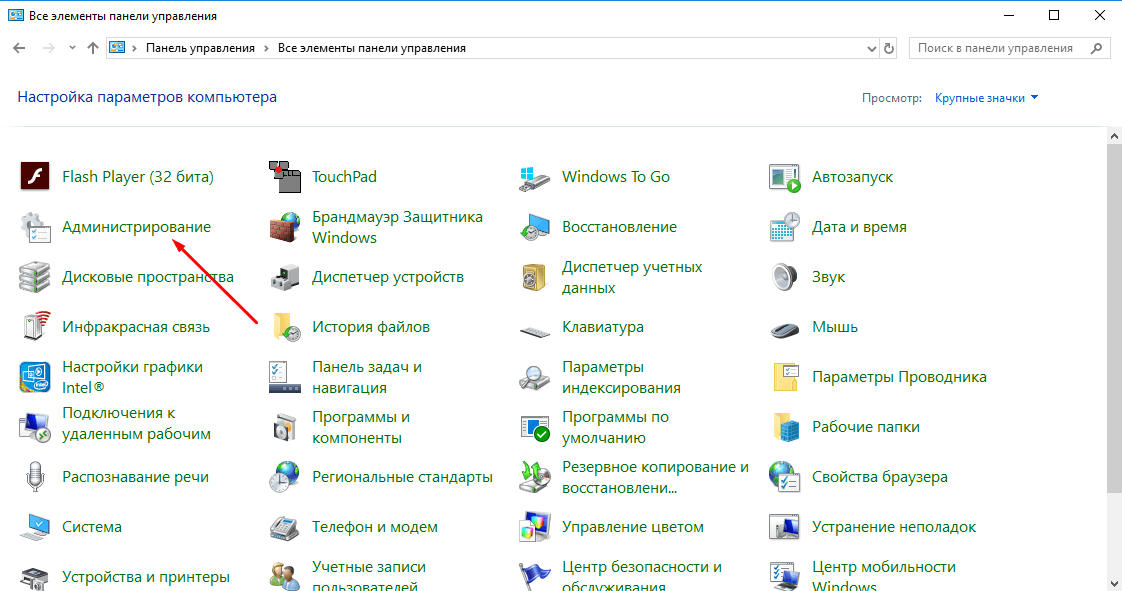Open Подключения к удаленным рабочим icon
1122x591 pixels.
(x=34, y=427)
